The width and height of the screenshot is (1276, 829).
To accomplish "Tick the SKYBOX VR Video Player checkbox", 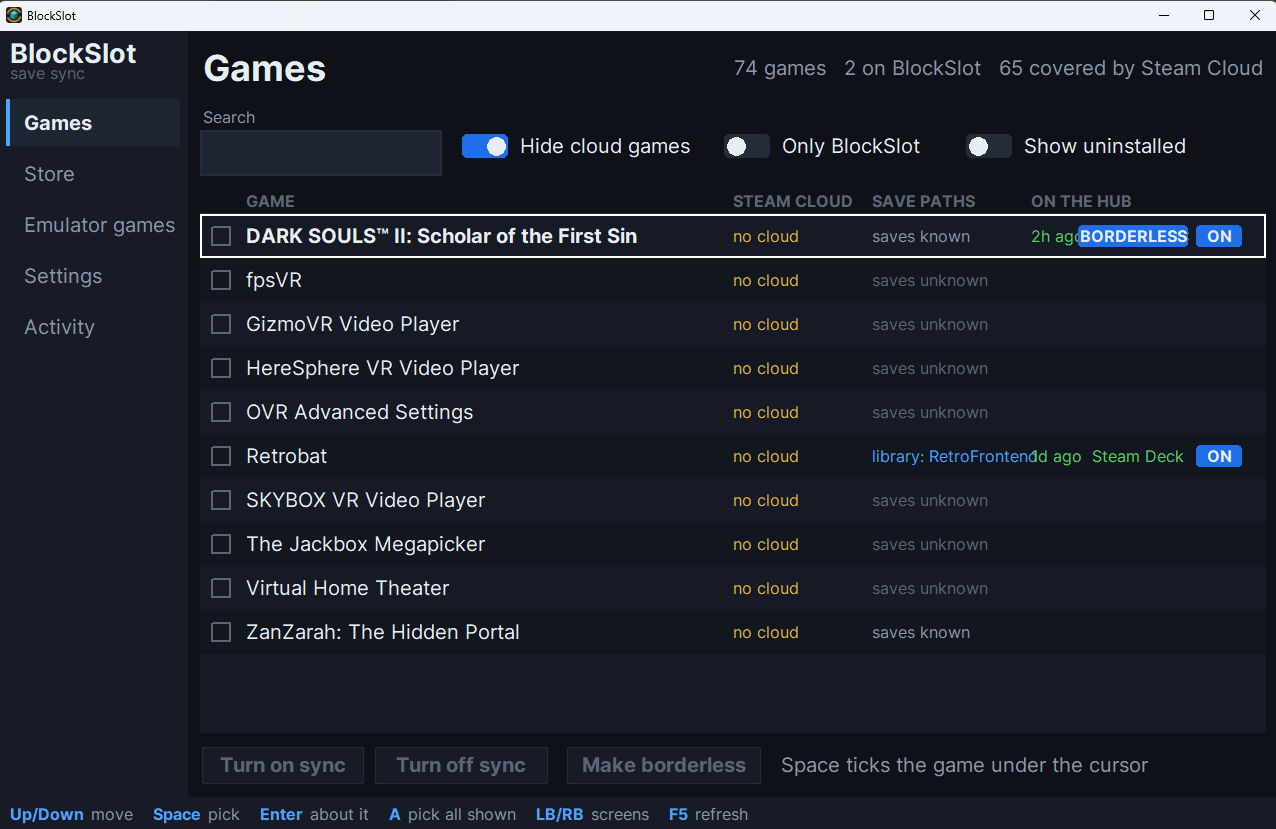I will [221, 500].
